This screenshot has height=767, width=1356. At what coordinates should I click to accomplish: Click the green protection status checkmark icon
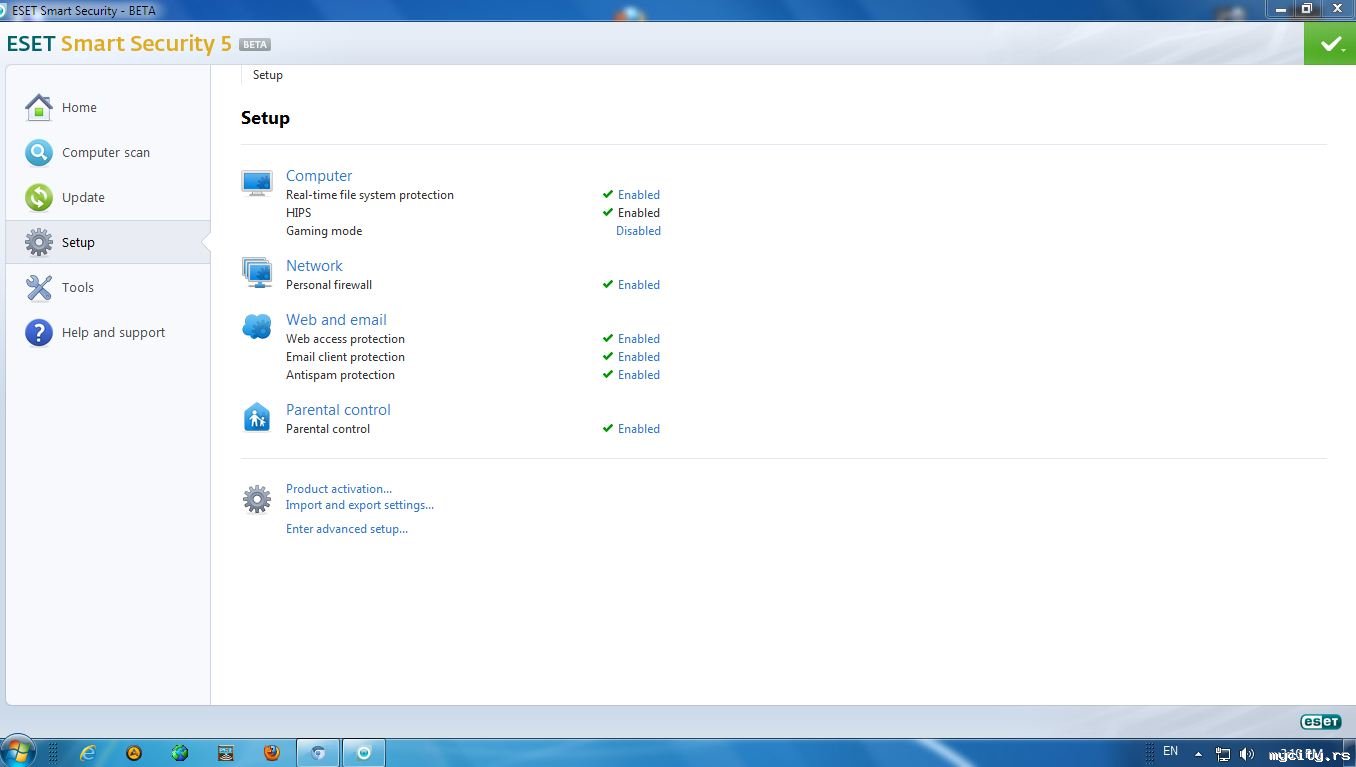click(x=1330, y=44)
